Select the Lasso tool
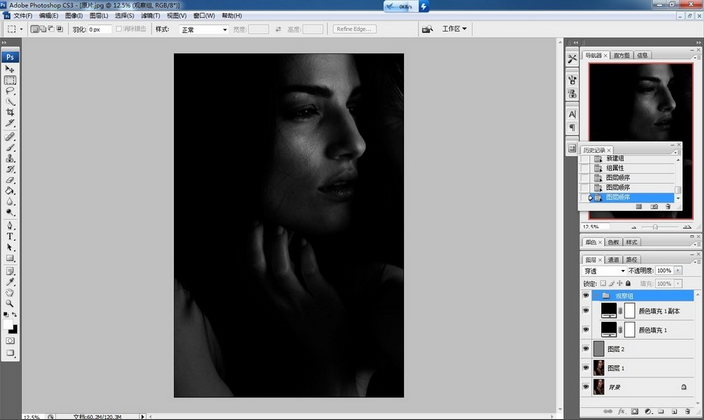 pyautogui.click(x=10, y=91)
